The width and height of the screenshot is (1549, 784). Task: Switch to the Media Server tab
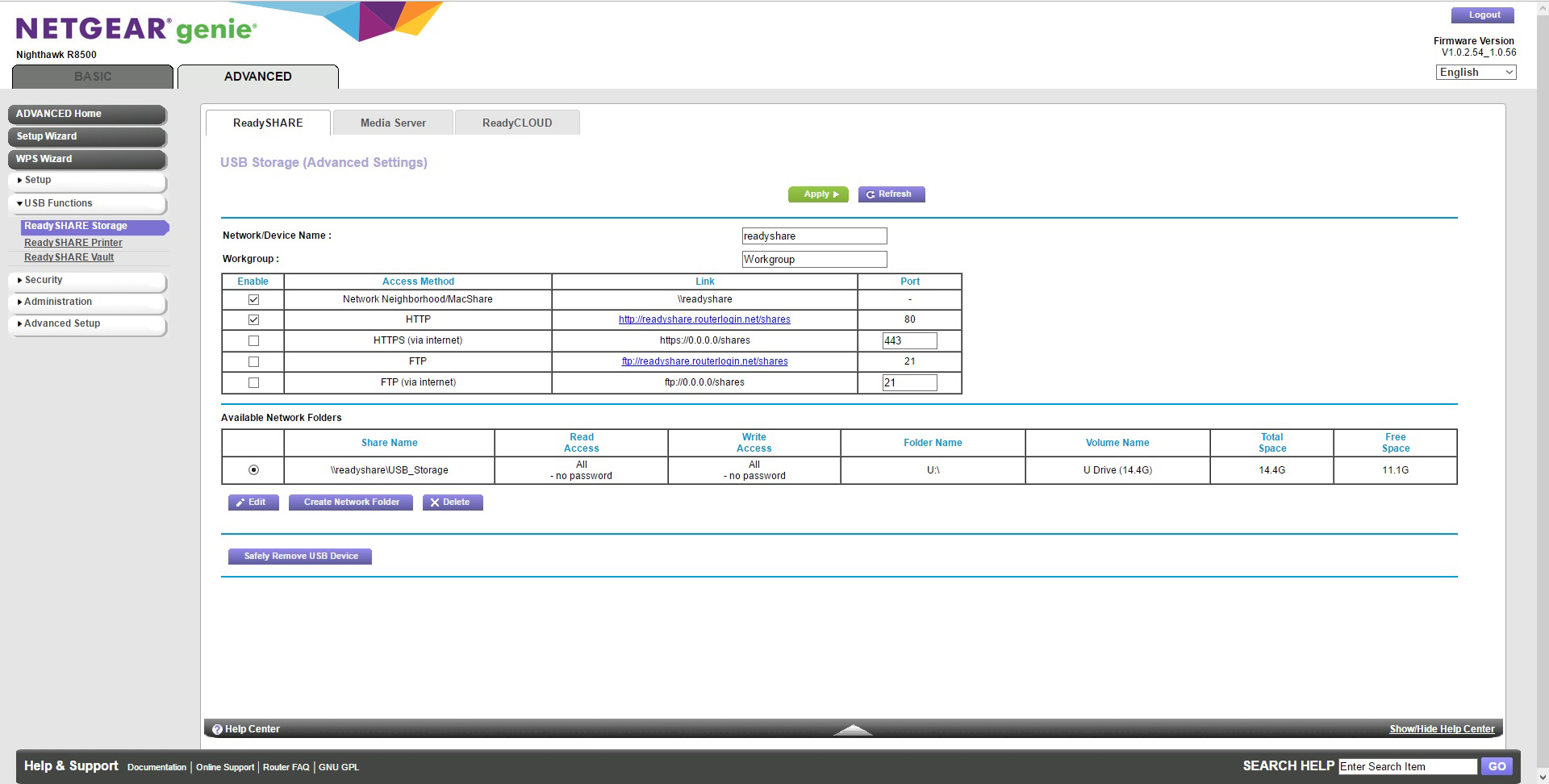point(393,123)
